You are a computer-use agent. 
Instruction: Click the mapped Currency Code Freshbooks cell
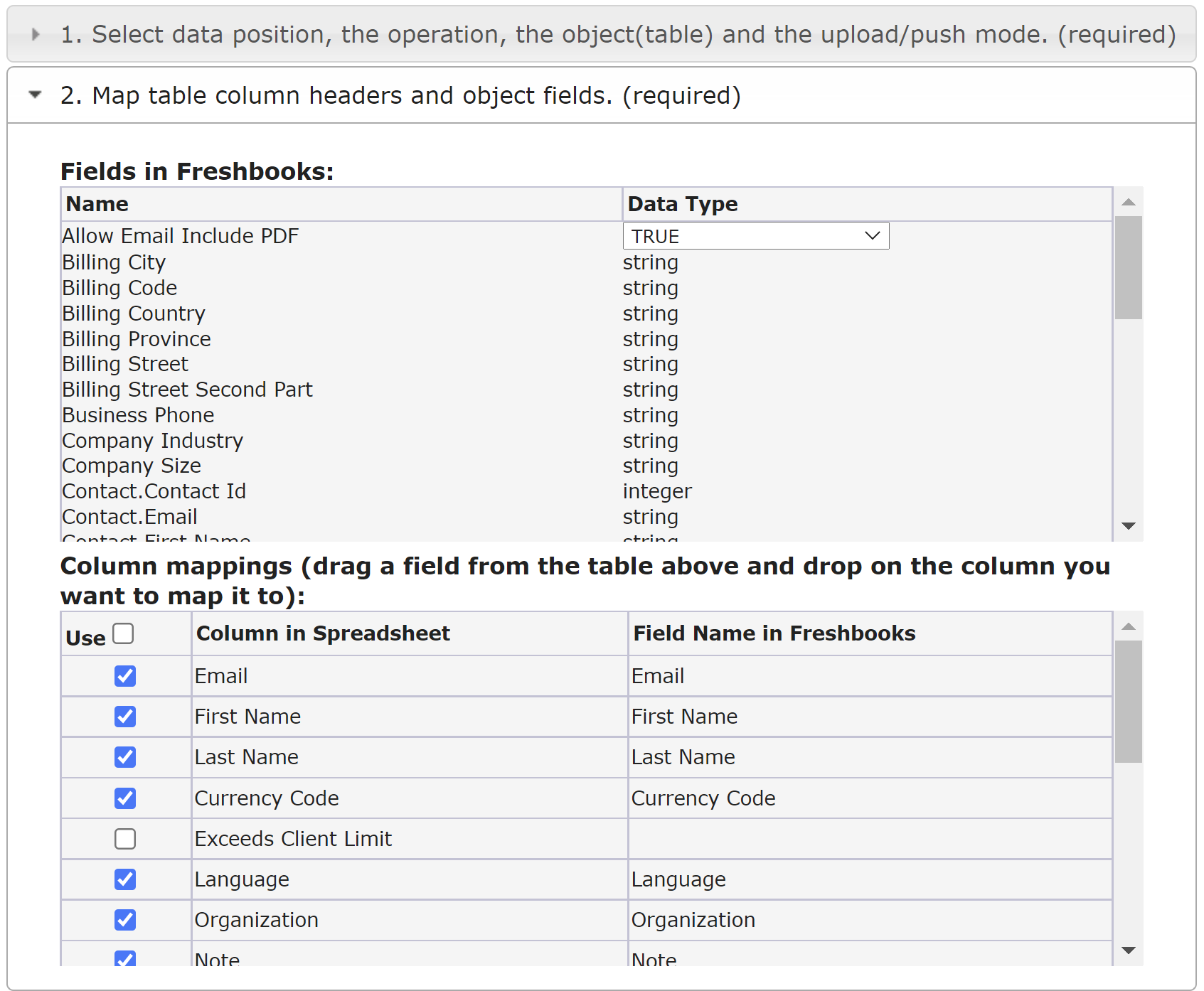[x=870, y=798]
